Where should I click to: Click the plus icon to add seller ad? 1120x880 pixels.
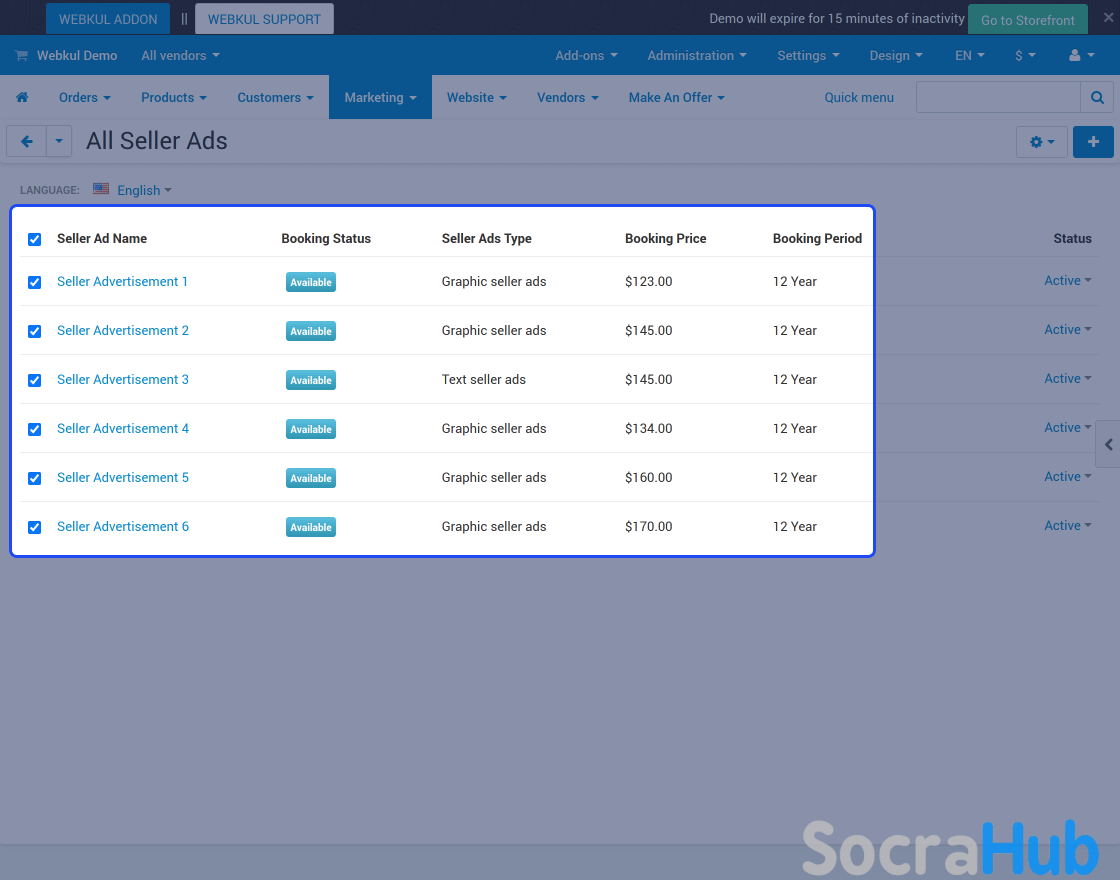tap(1093, 142)
